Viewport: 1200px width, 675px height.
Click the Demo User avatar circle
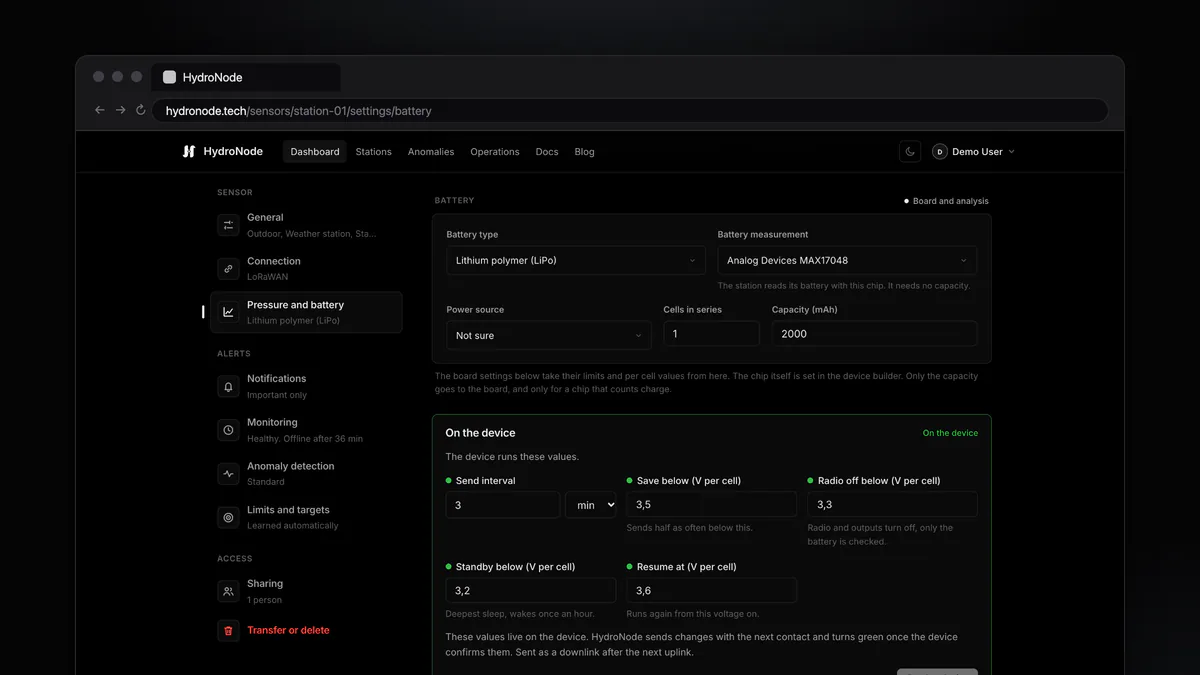click(x=940, y=152)
